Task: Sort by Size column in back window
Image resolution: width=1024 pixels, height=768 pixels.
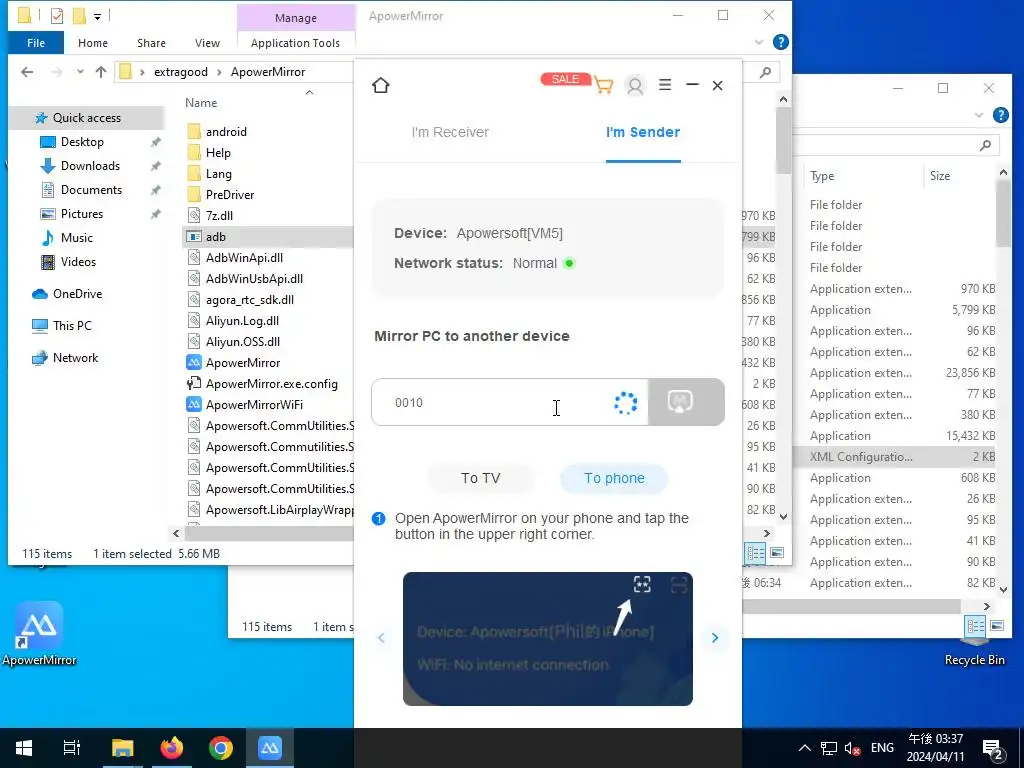Action: coord(940,176)
